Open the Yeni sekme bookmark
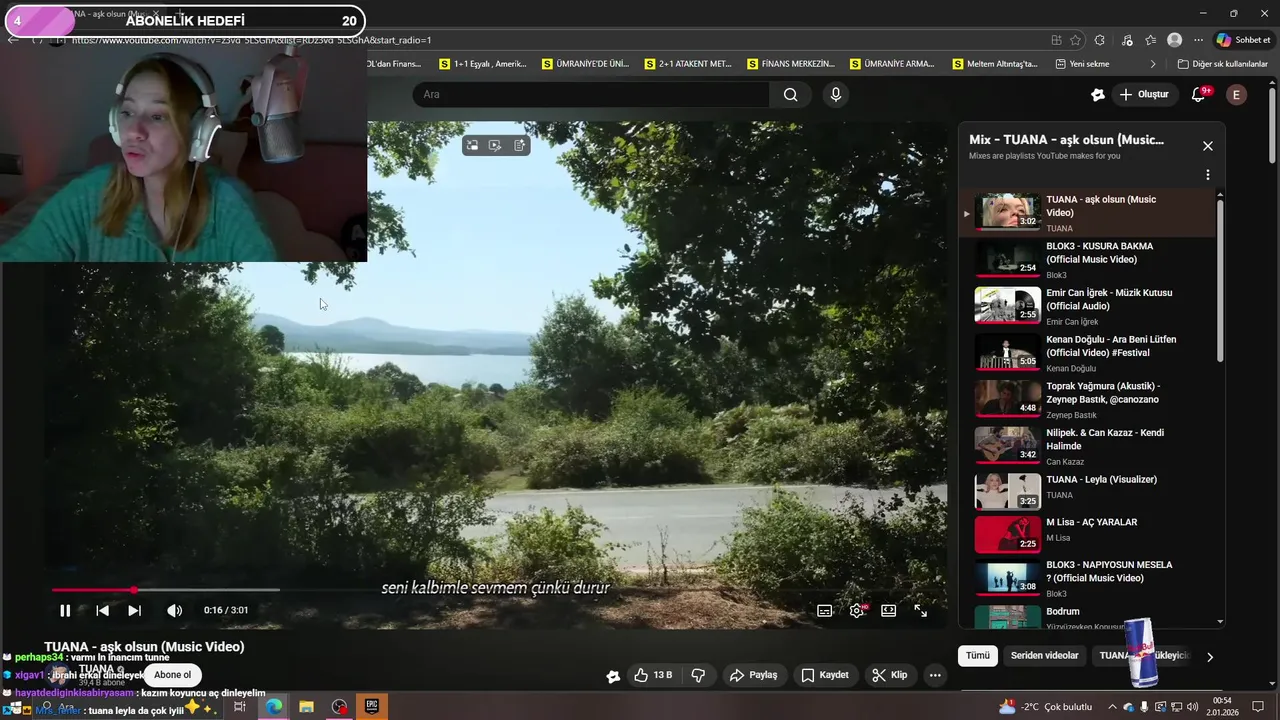Image resolution: width=1280 pixels, height=720 pixels. [x=1082, y=64]
